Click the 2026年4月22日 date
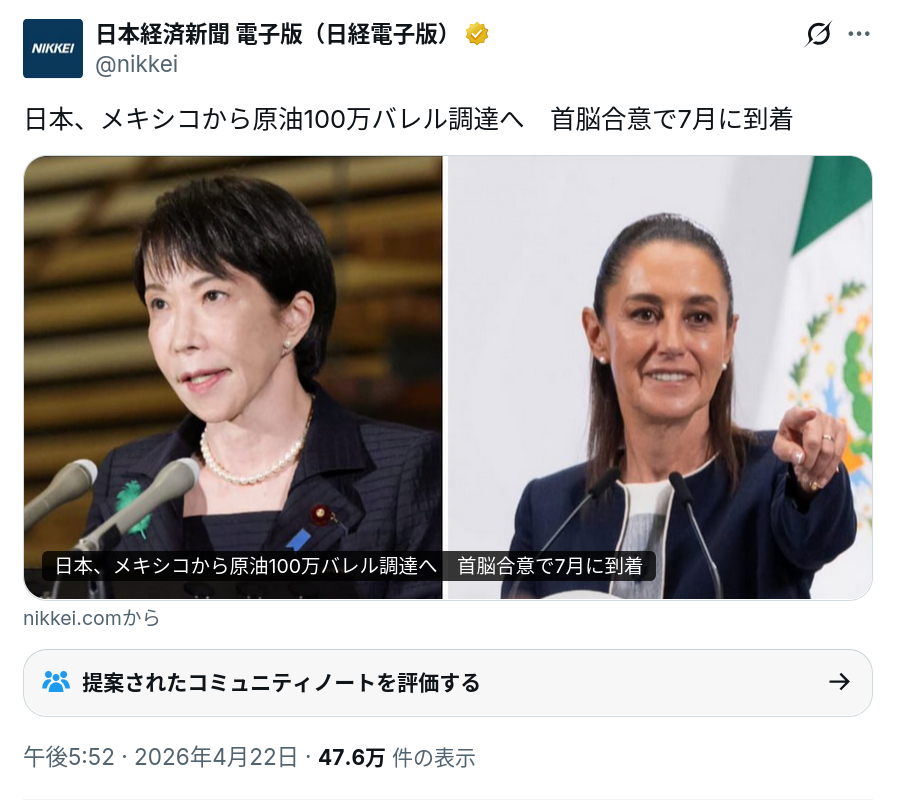The height and width of the screenshot is (801, 897). 216,757
